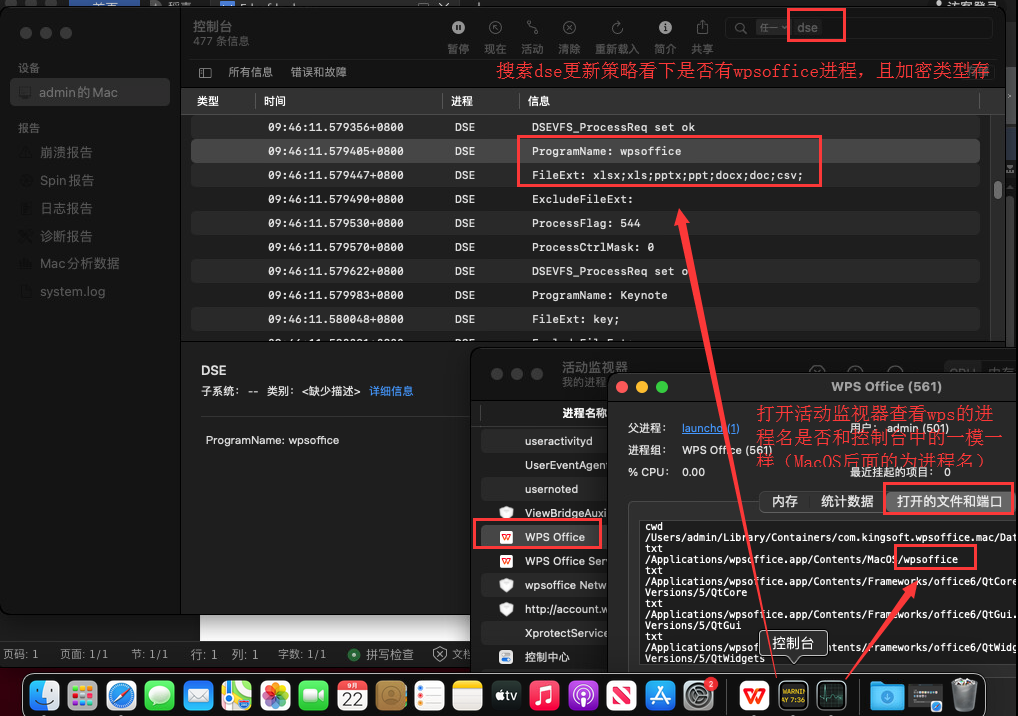Switch to the 打开的文件和端口 tab
This screenshot has width=1018, height=716.
949,501
